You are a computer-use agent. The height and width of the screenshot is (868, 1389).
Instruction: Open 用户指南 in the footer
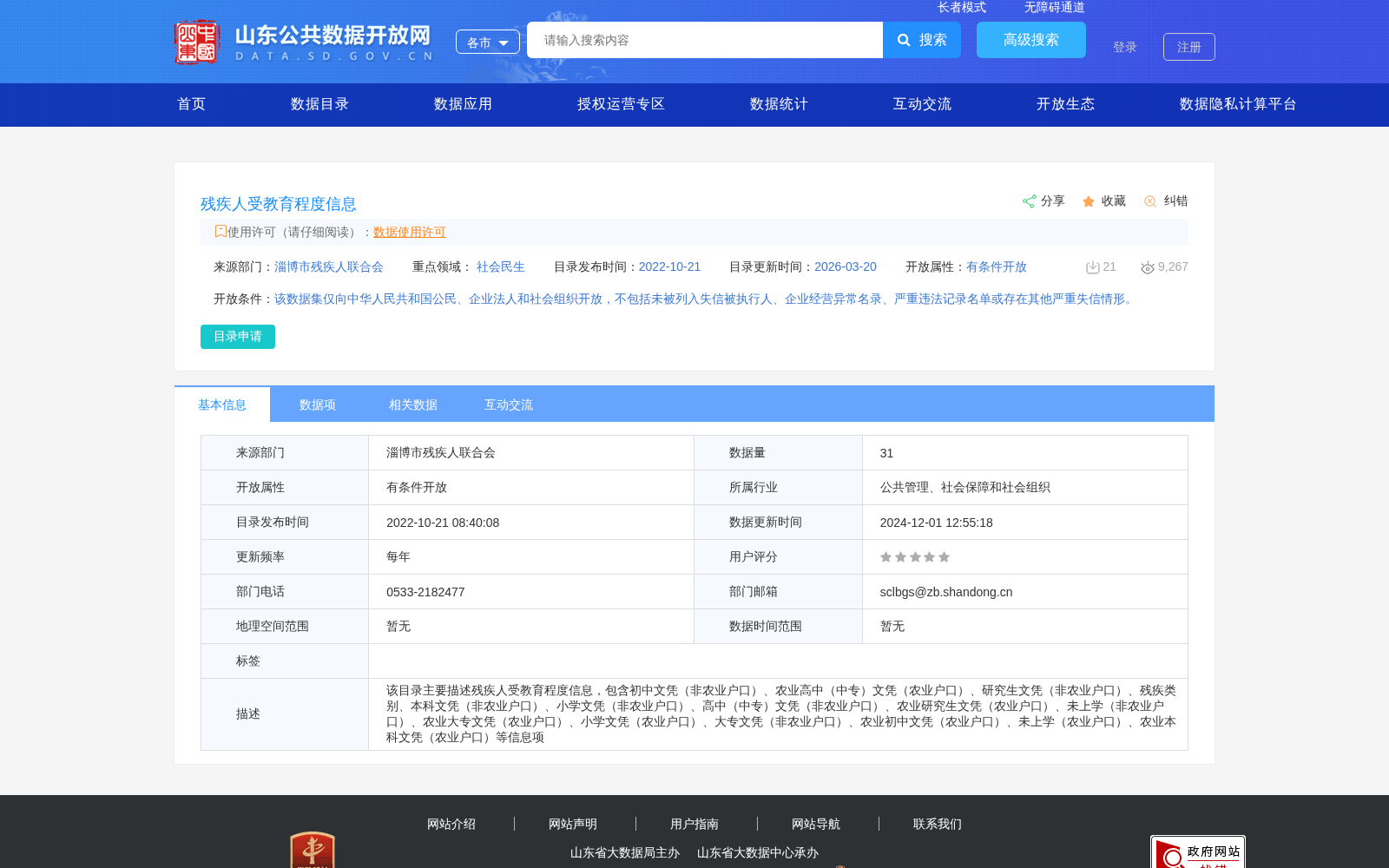(694, 824)
